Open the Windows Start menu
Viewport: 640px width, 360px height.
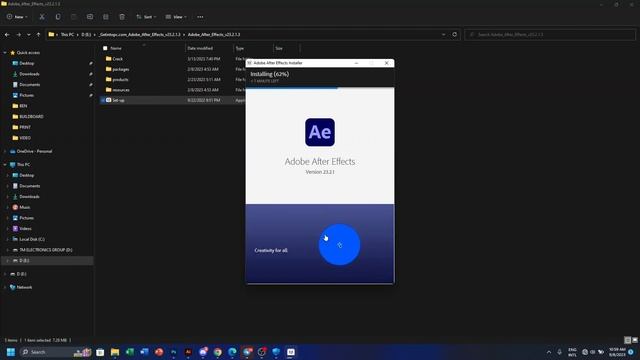coord(11,352)
